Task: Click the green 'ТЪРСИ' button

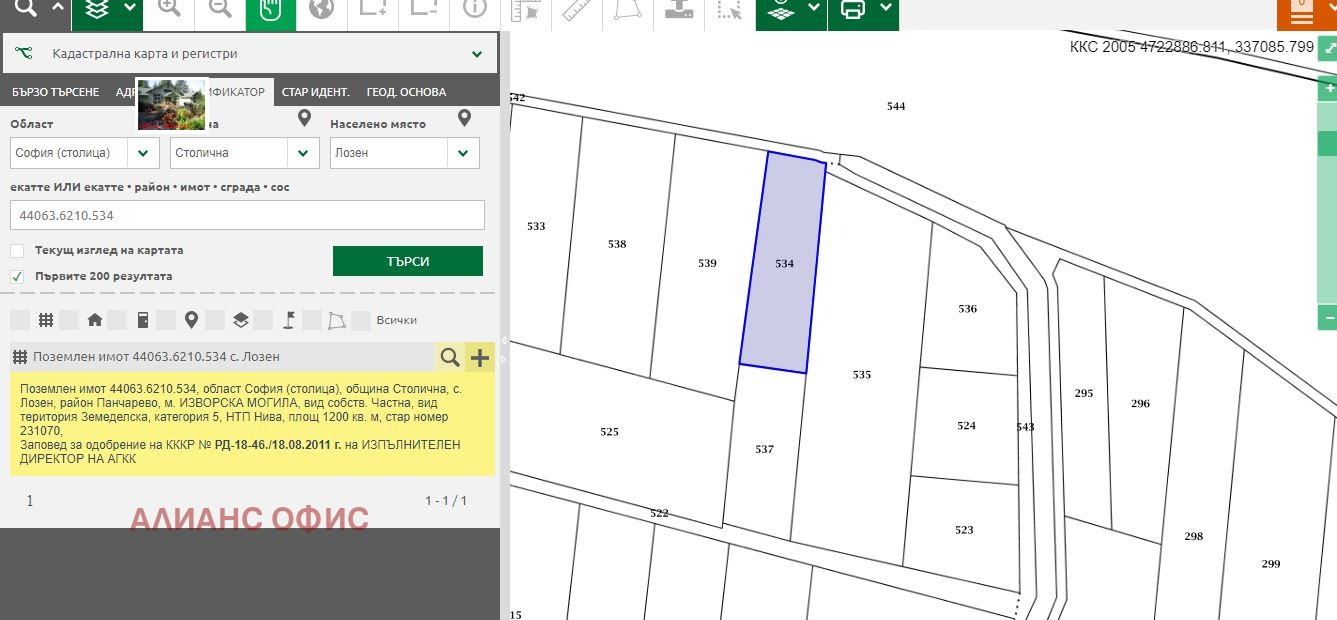Action: [407, 261]
